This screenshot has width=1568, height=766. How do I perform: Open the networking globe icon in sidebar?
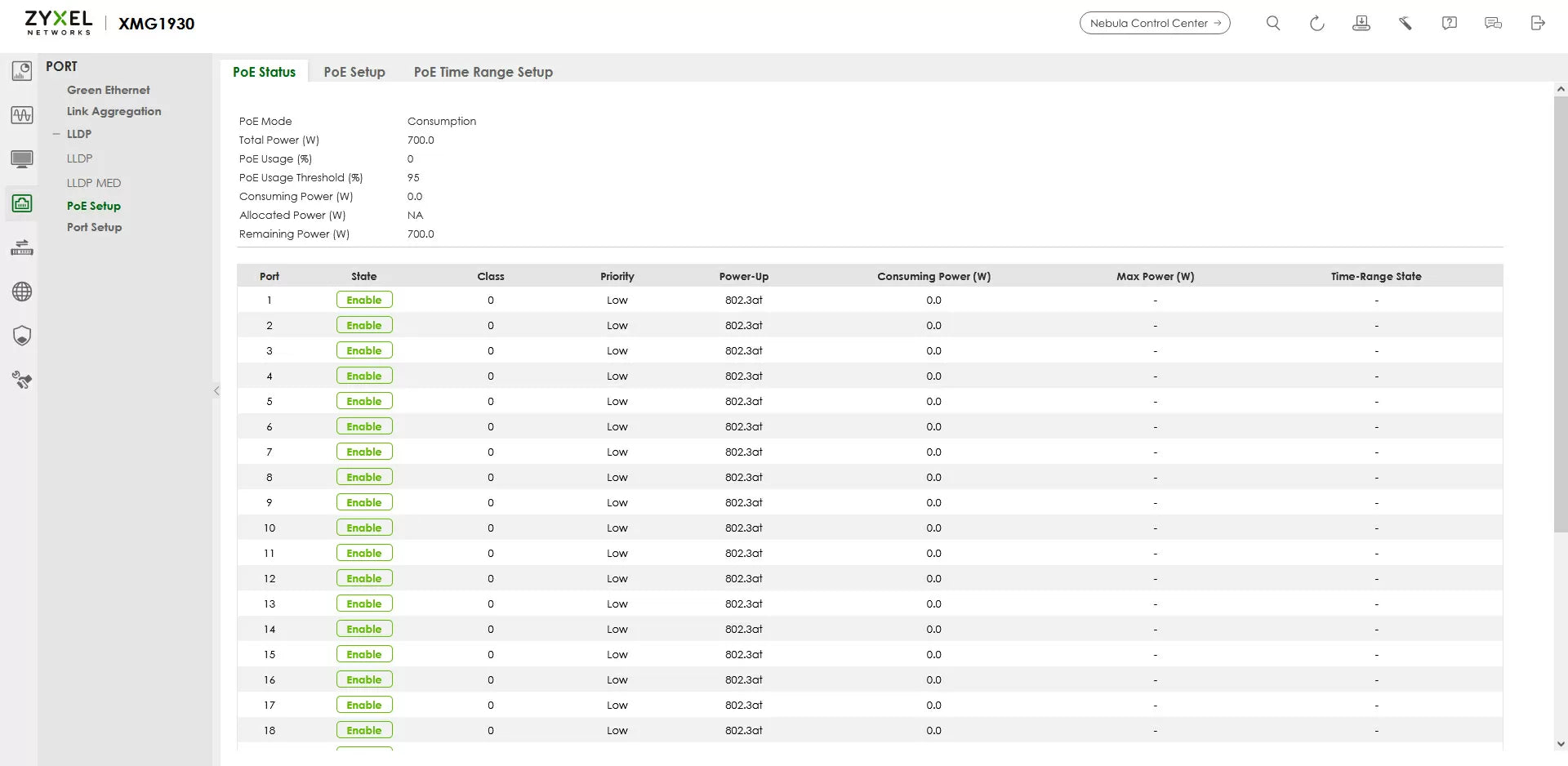pos(22,292)
